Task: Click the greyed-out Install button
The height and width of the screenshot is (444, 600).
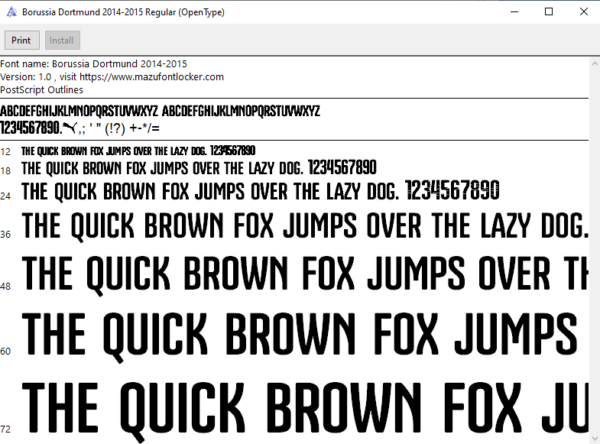Action: tap(62, 40)
